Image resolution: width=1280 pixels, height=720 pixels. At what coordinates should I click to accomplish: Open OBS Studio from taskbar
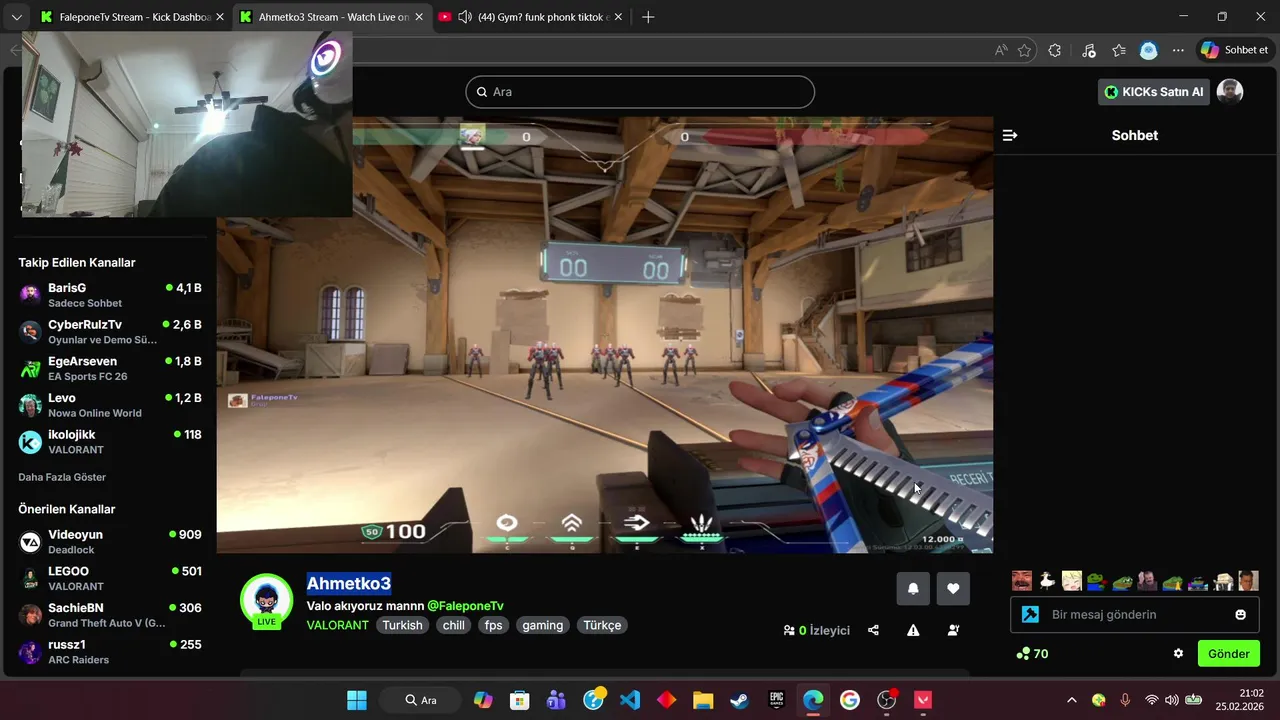click(x=886, y=700)
